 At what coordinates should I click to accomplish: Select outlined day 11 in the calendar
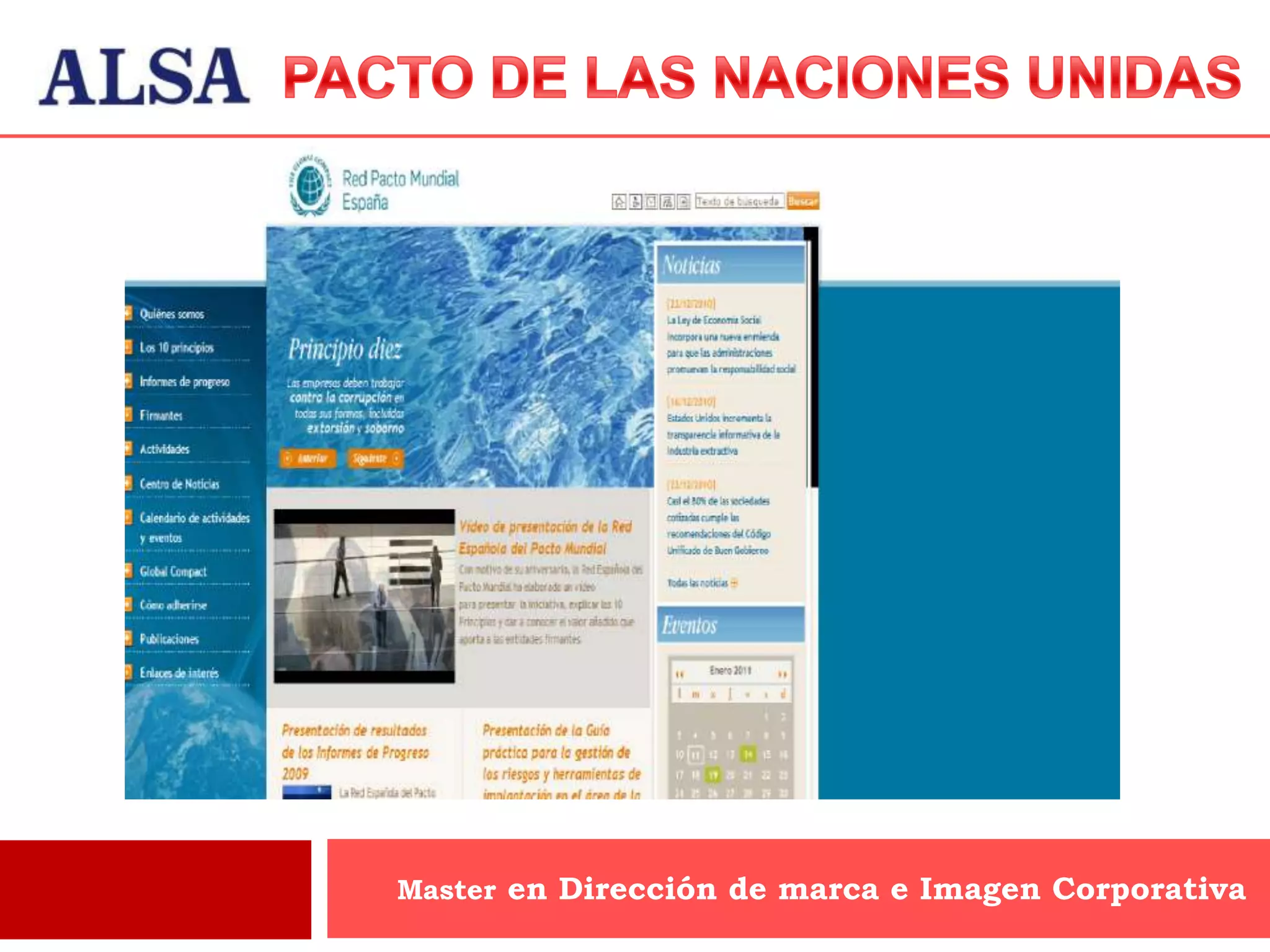pos(696,755)
